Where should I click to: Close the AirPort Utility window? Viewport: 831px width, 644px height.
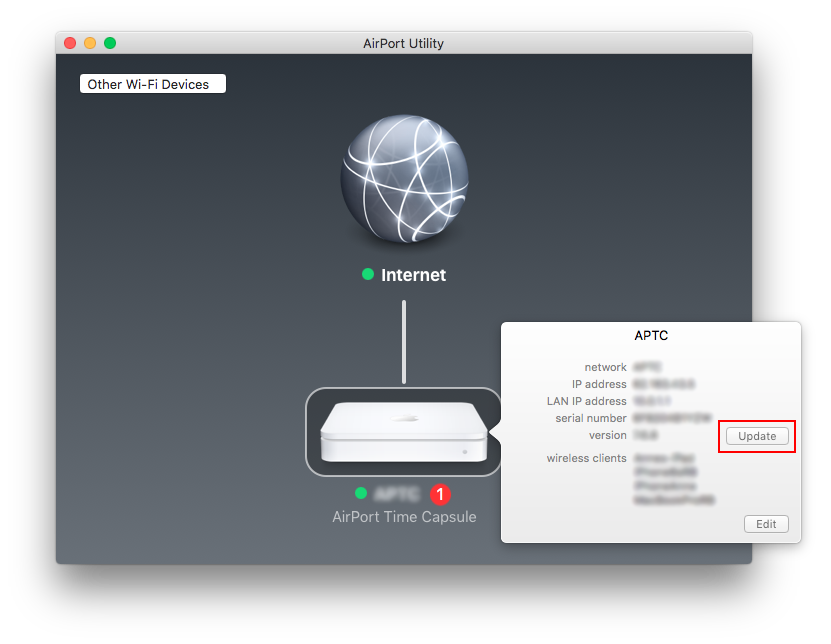tap(70, 43)
